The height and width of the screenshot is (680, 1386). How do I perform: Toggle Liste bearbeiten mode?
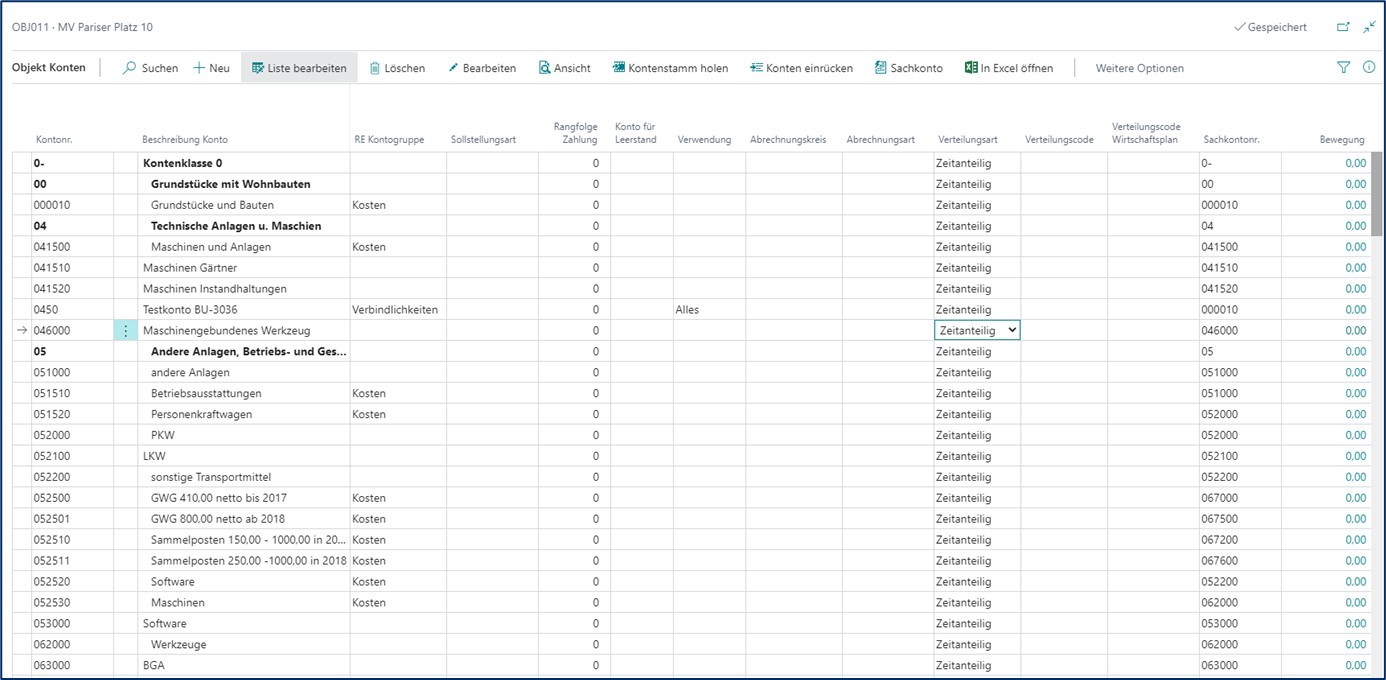(299, 68)
